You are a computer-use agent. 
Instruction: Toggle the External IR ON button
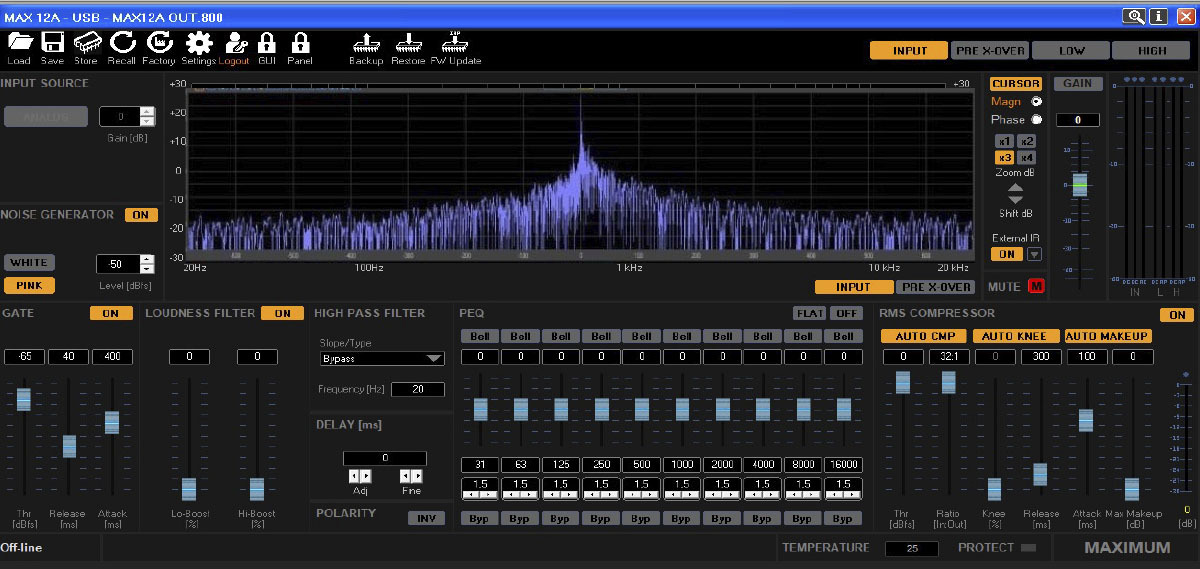point(1007,254)
